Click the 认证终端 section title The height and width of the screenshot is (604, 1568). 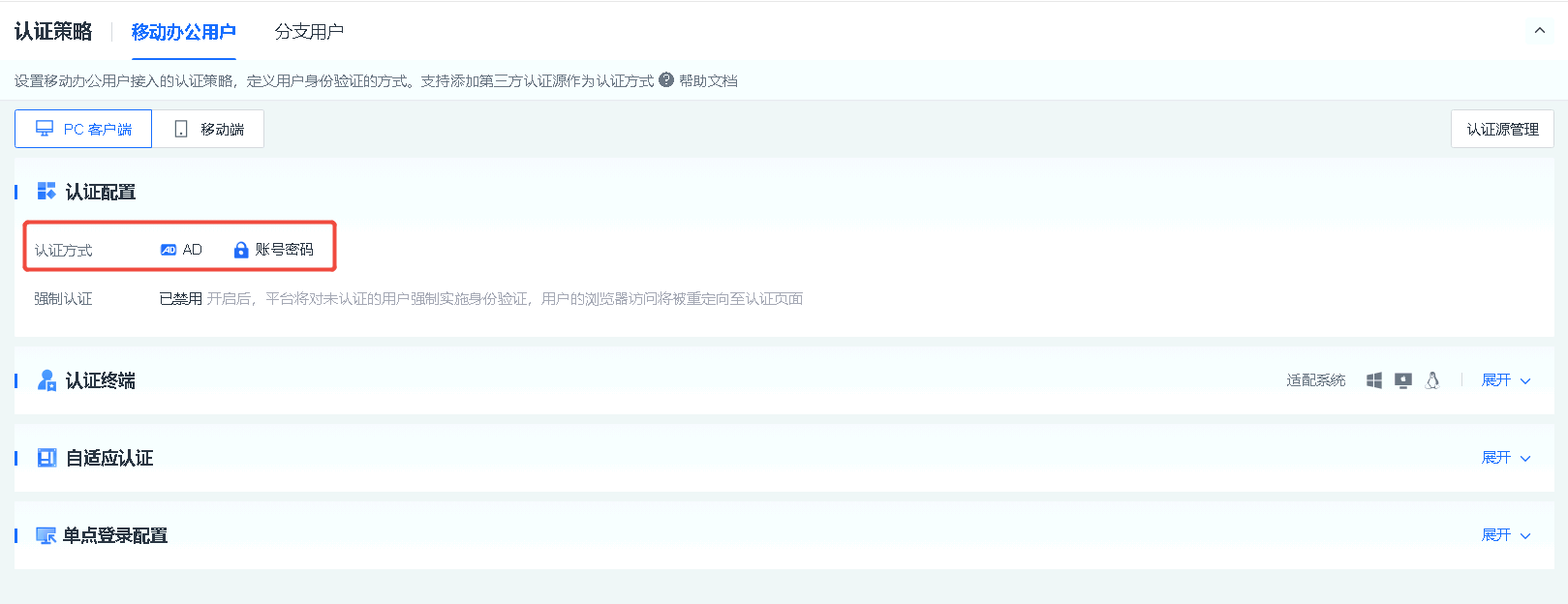point(101,380)
